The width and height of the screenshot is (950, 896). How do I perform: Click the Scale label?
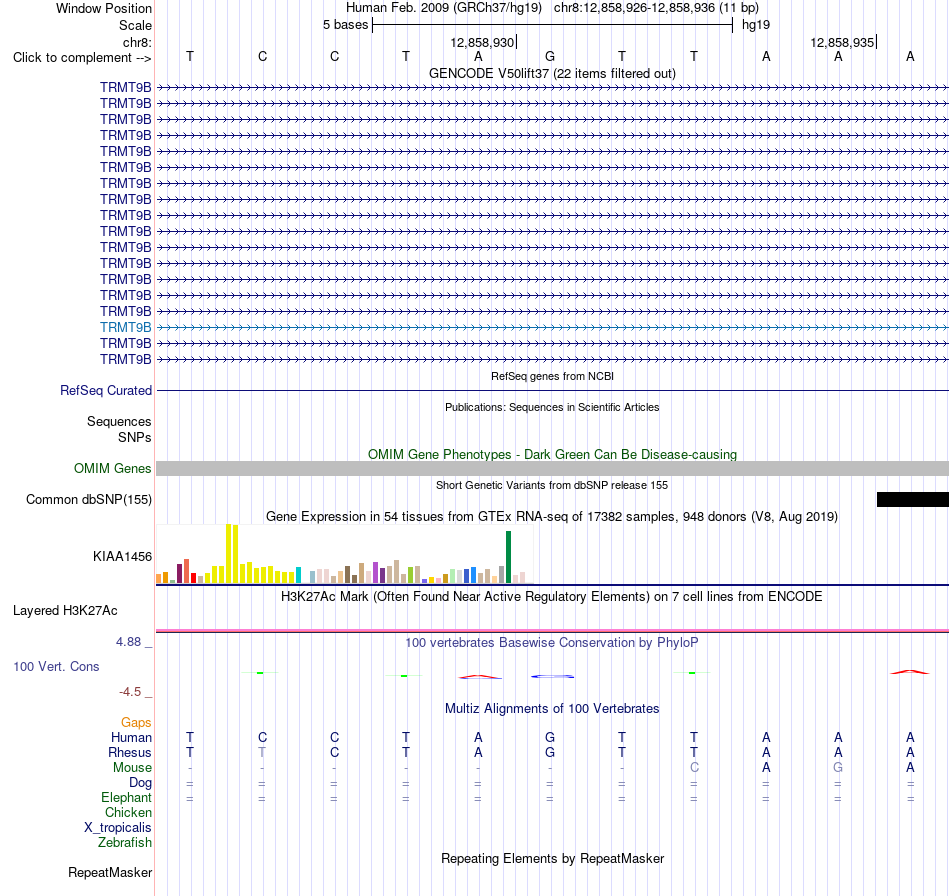pos(135,25)
